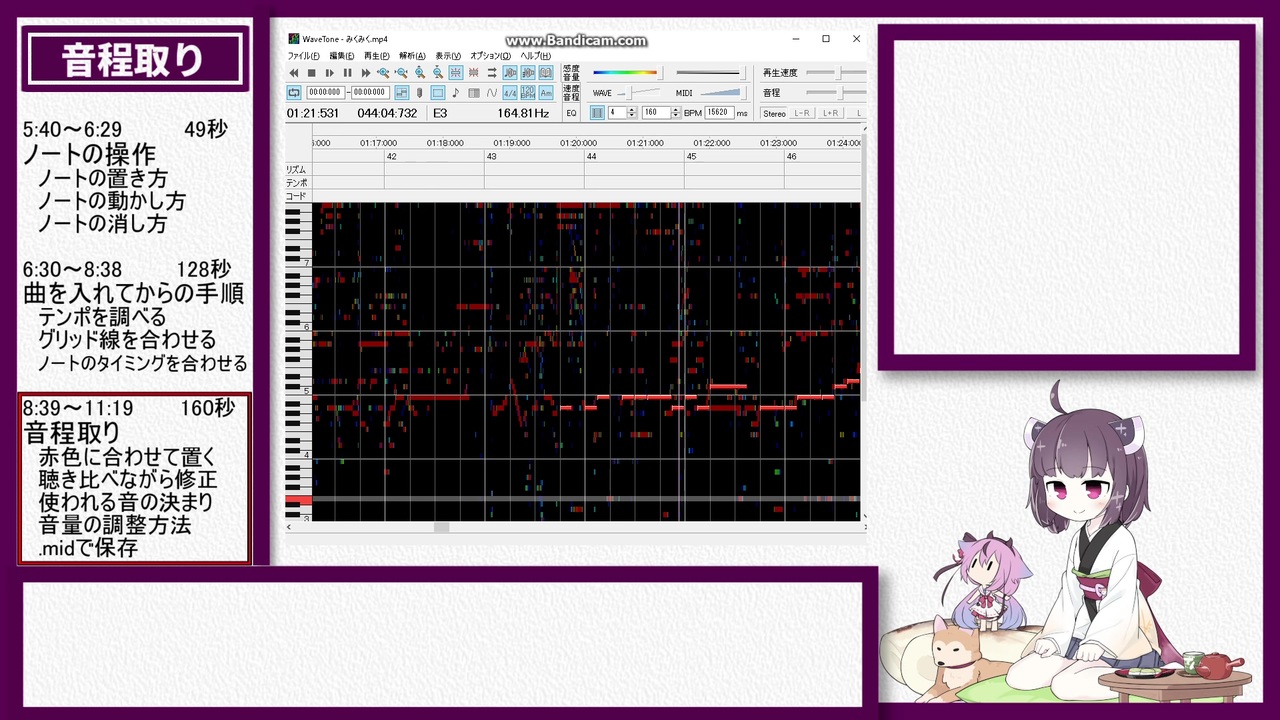The height and width of the screenshot is (720, 1280).
Task: Click the BPM value field showing 160
Action: click(655, 113)
